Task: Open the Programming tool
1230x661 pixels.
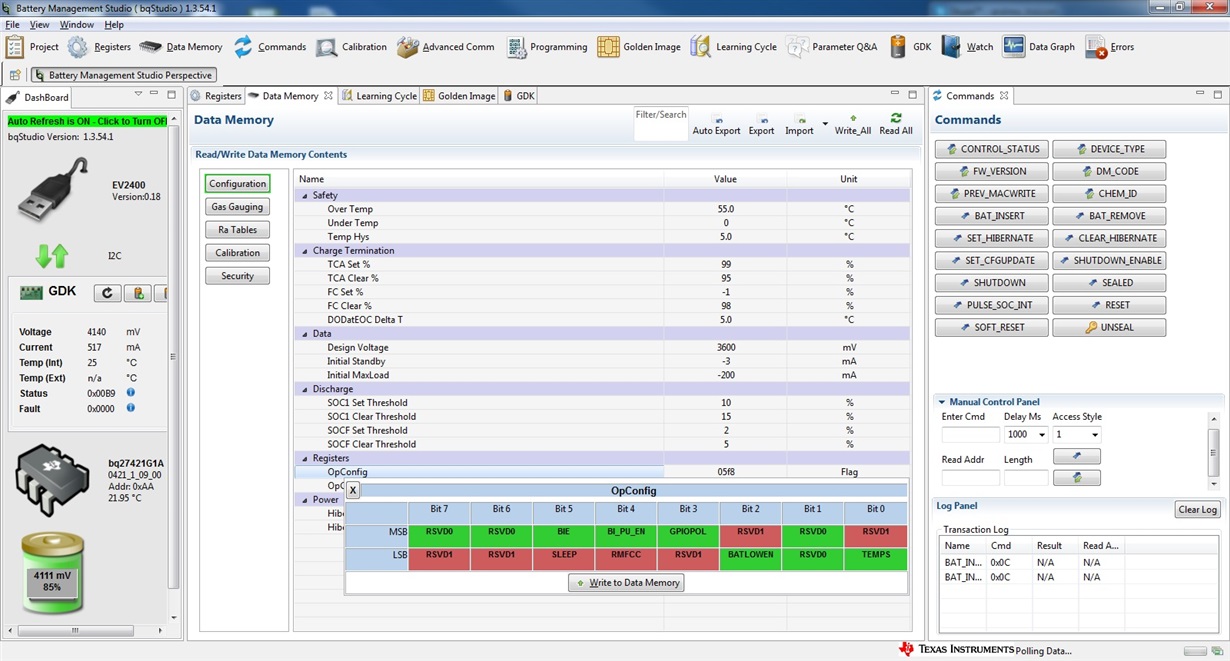Action: 546,47
